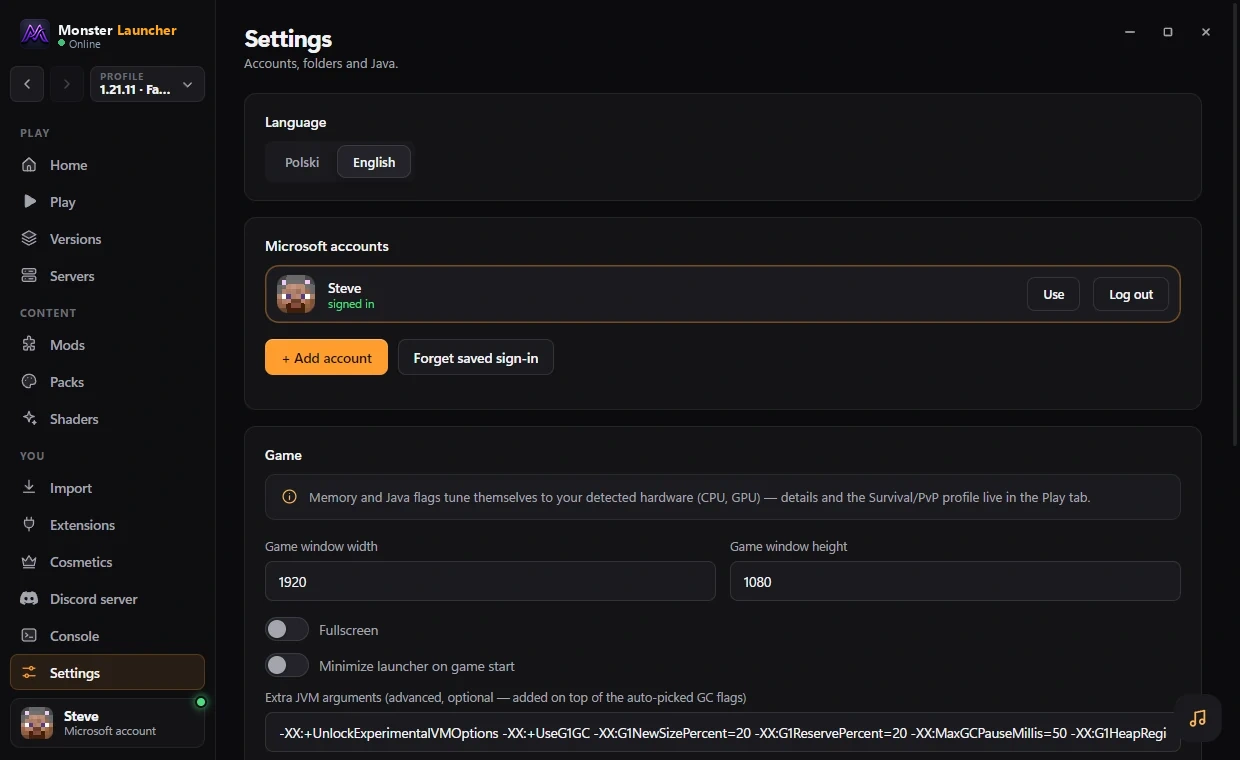
Task: Click the Use button for Steve
Action: (x=1054, y=294)
